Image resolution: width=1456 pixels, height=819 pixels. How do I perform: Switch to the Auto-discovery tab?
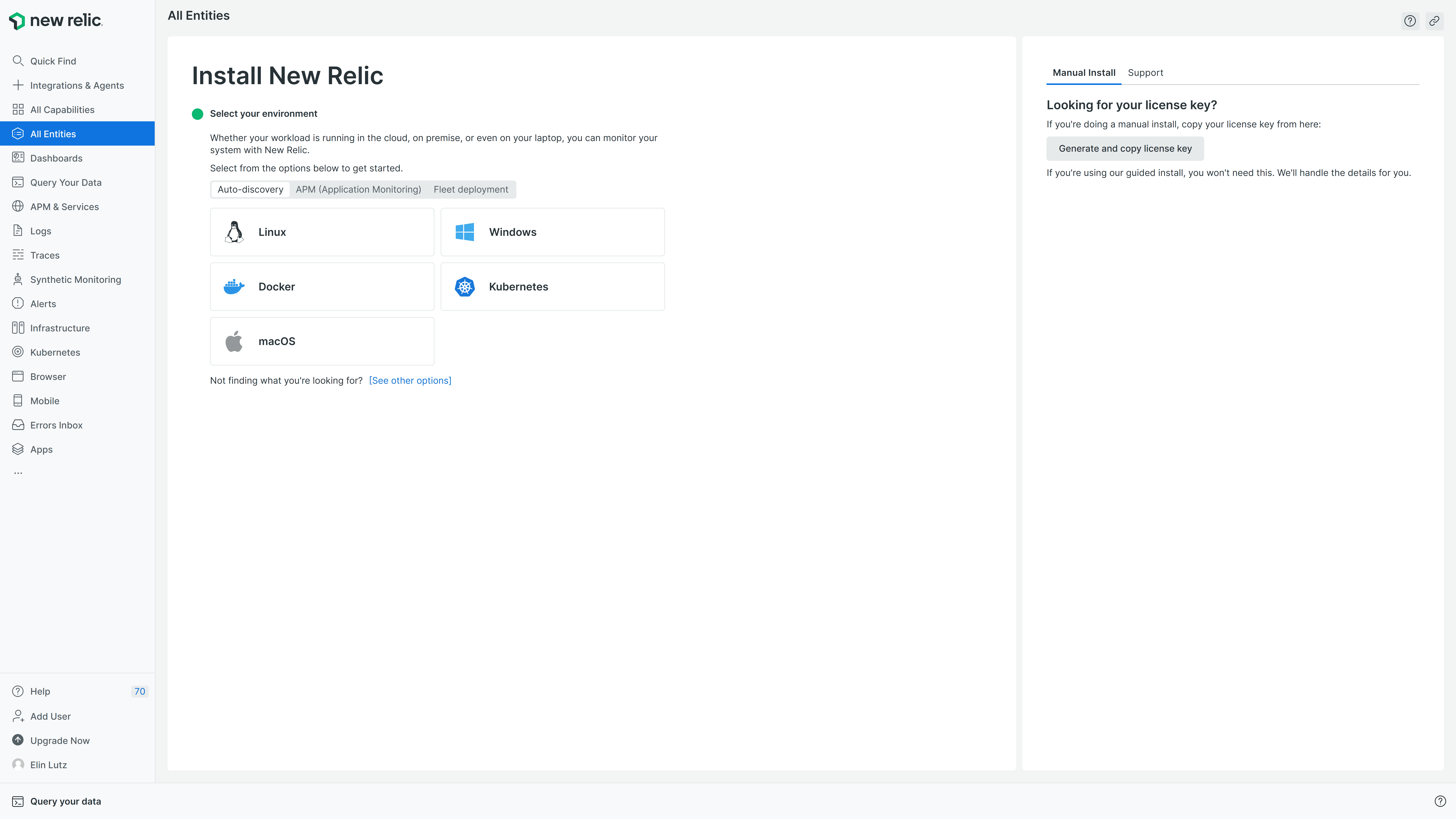tap(250, 190)
